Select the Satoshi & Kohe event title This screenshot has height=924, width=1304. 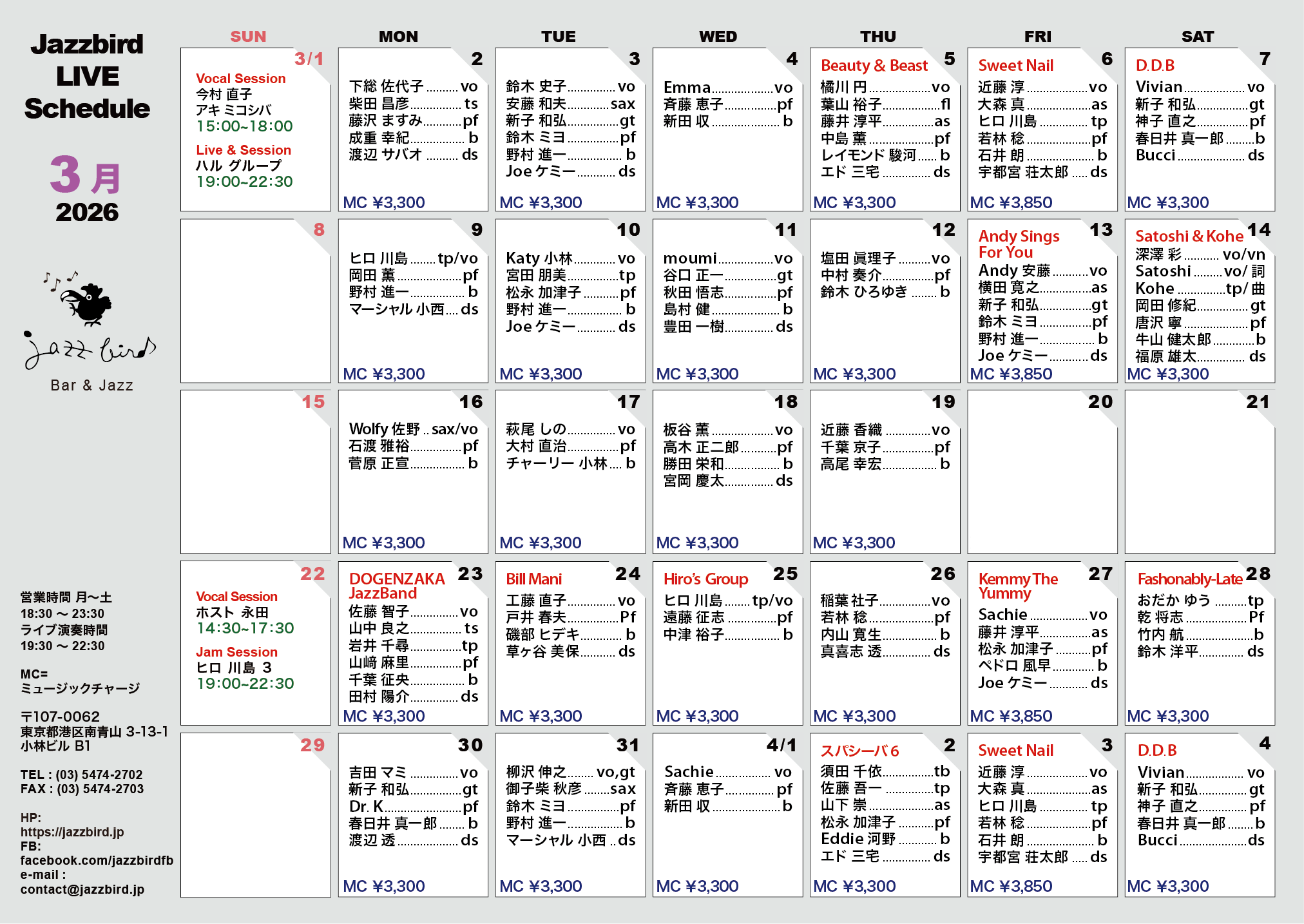point(1189,236)
